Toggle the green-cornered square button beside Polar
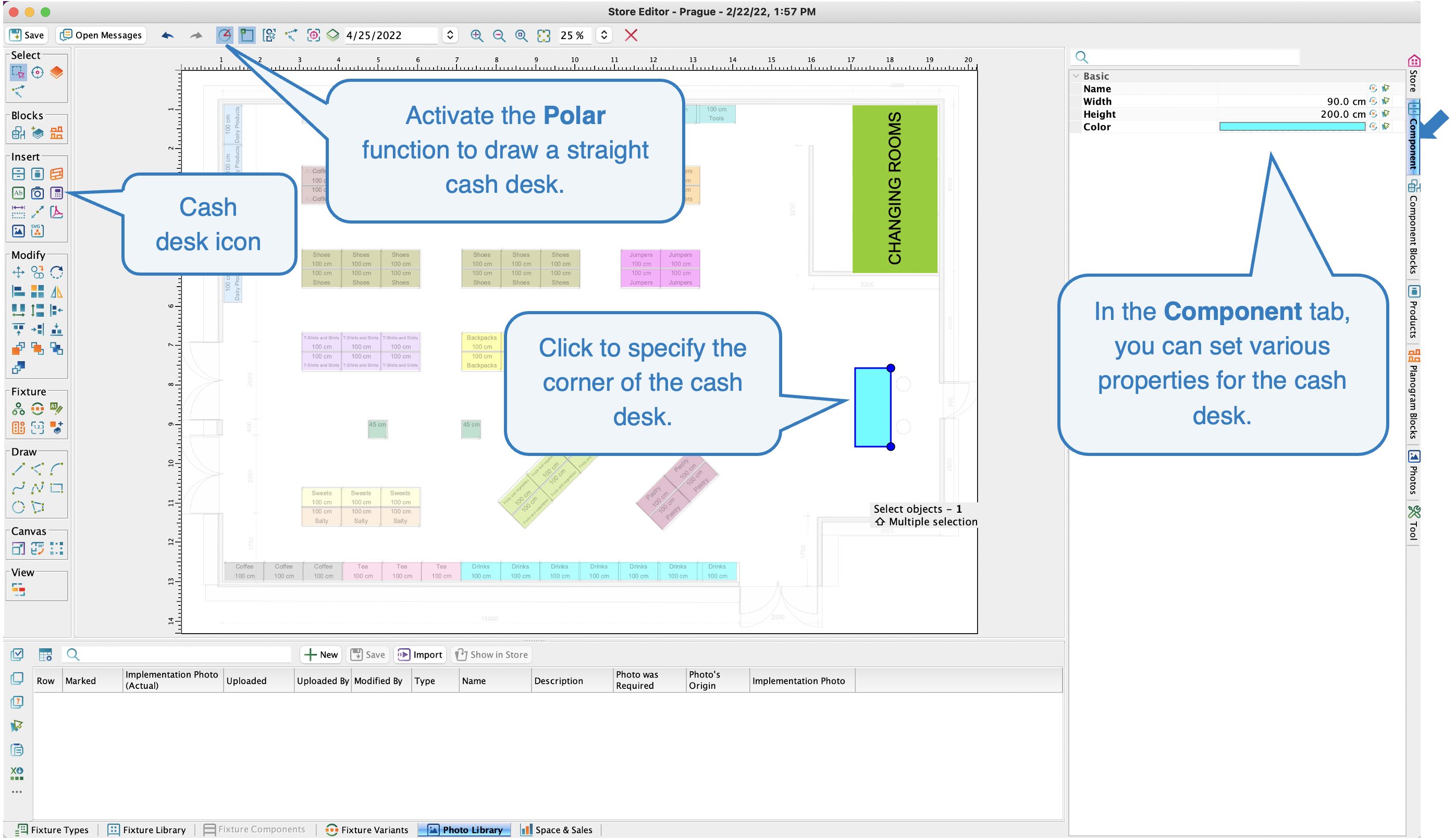 247,35
